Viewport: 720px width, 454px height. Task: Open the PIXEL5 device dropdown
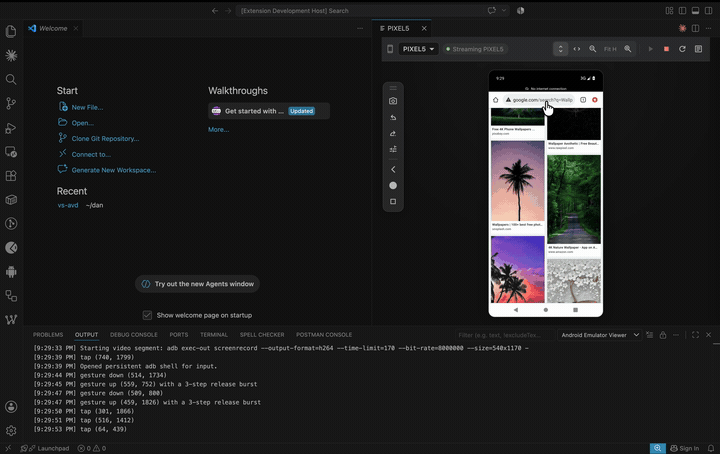point(418,49)
